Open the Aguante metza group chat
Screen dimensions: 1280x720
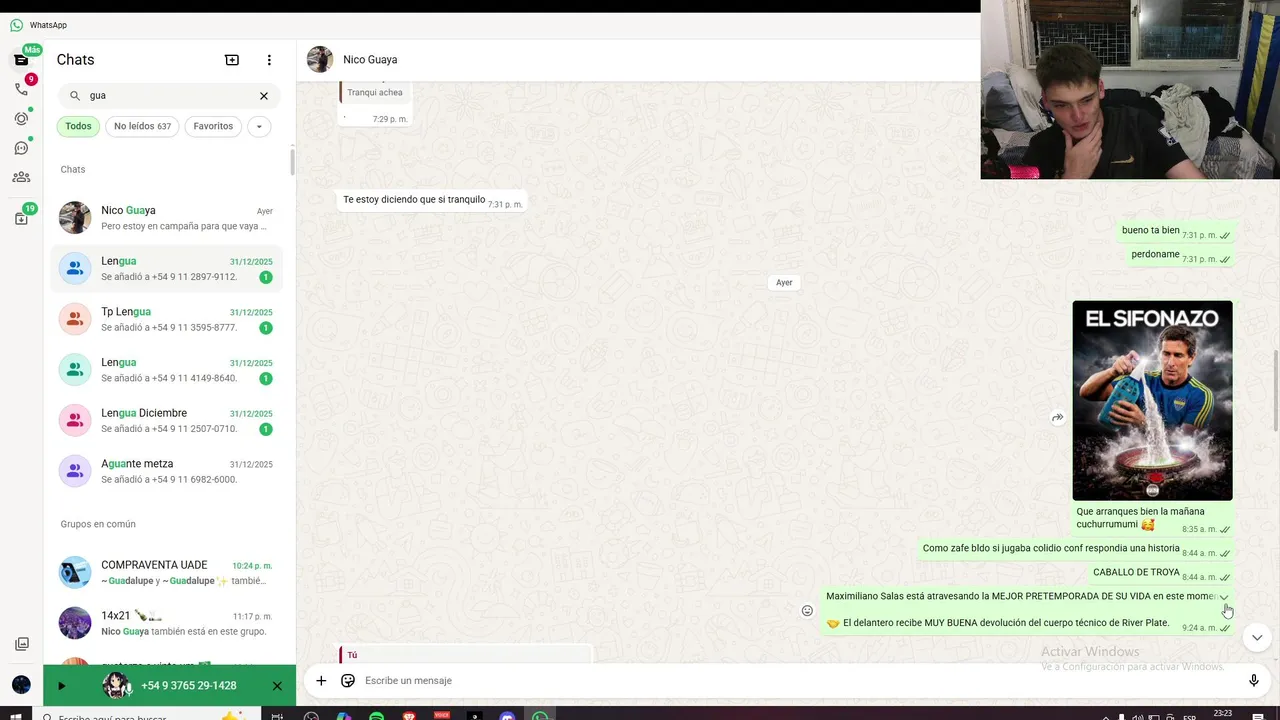coord(167,471)
